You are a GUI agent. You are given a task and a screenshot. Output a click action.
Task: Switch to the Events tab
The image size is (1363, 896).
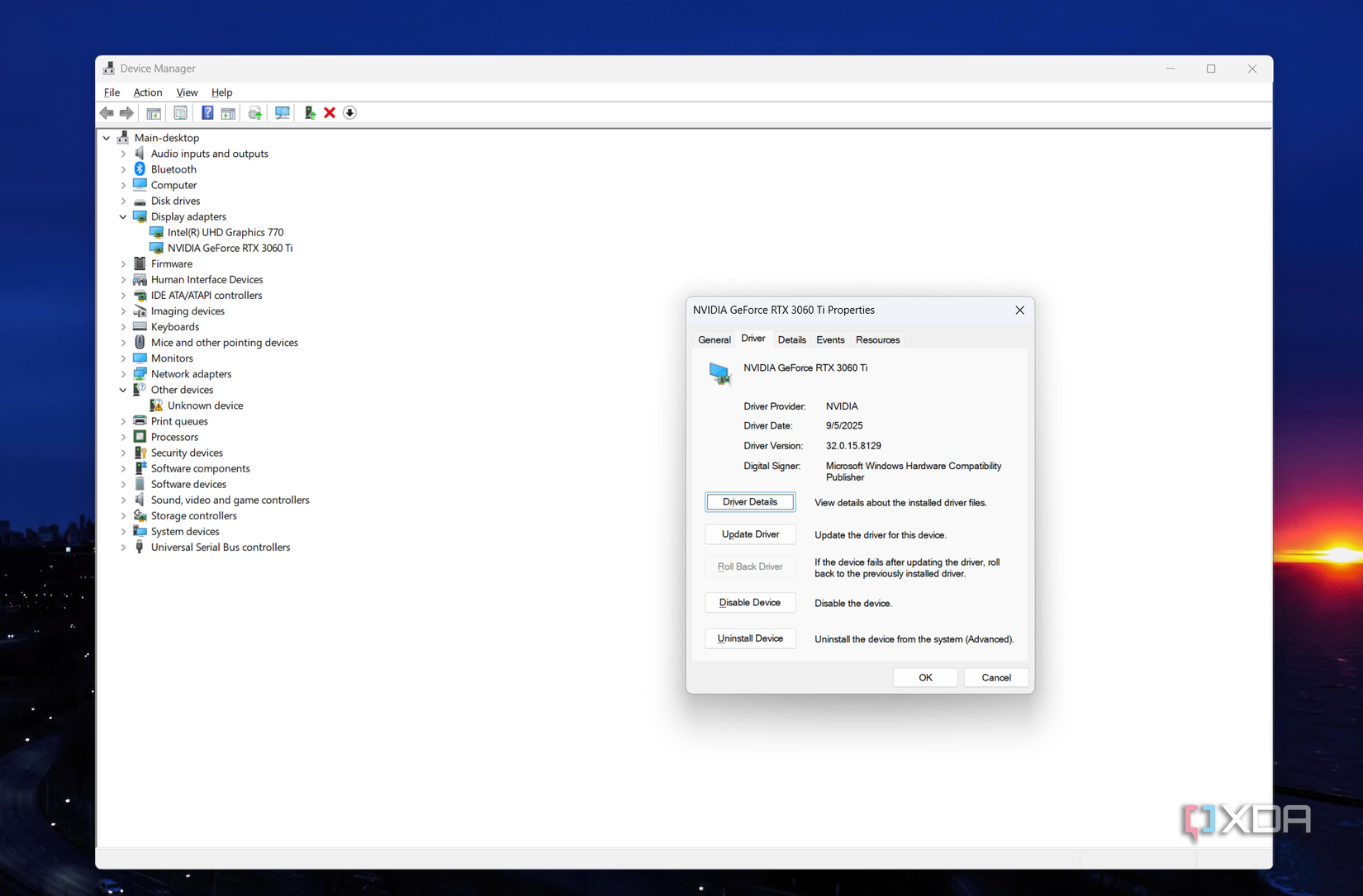(830, 340)
